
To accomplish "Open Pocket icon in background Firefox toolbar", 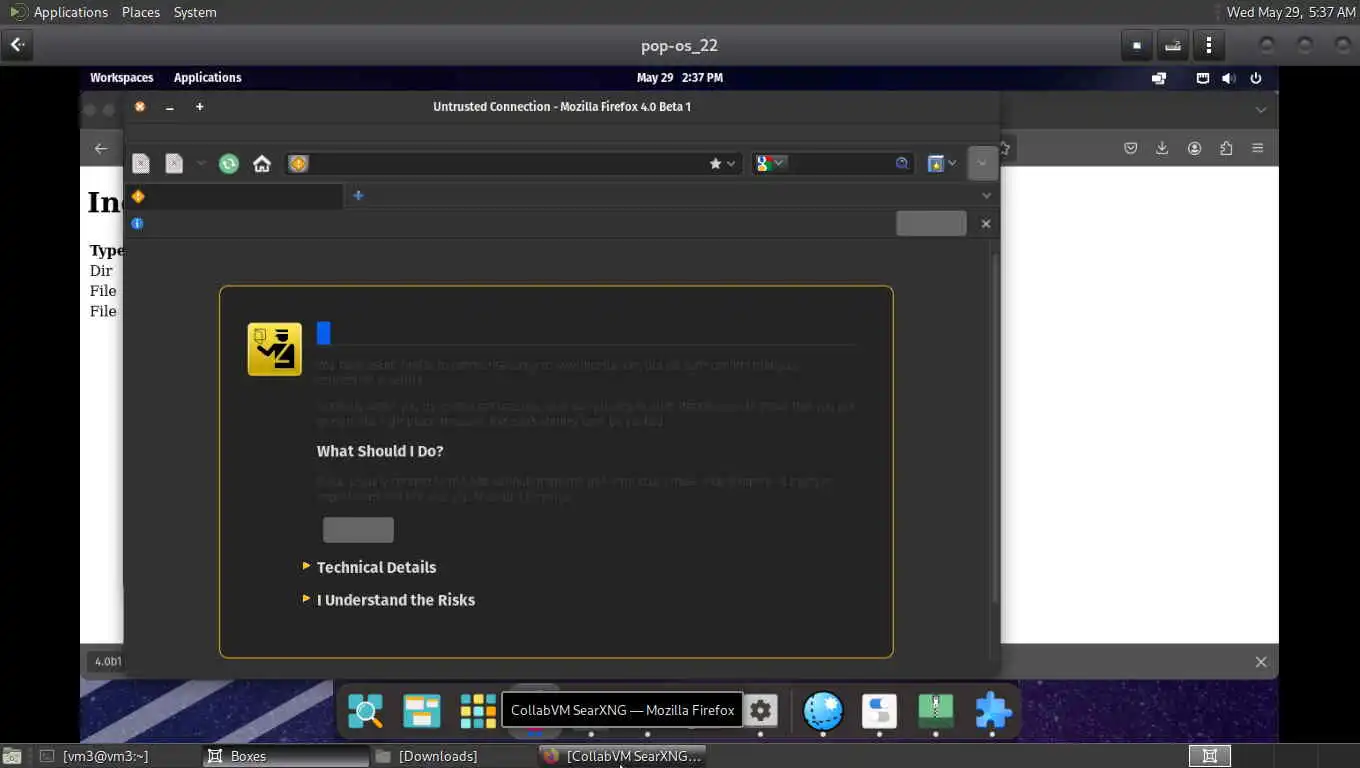I will pyautogui.click(x=1131, y=148).
